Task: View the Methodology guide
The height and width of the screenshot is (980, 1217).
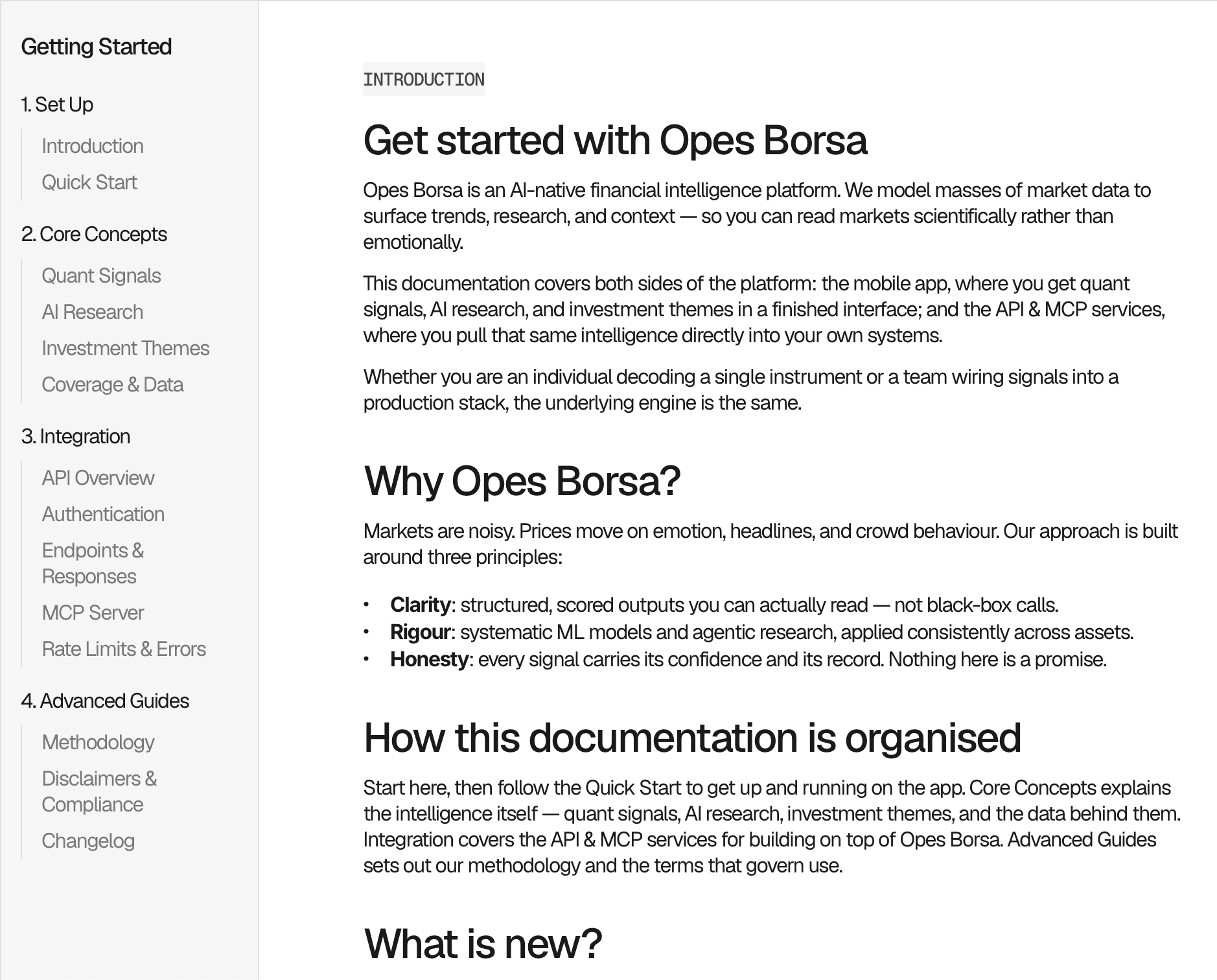Action: [98, 743]
